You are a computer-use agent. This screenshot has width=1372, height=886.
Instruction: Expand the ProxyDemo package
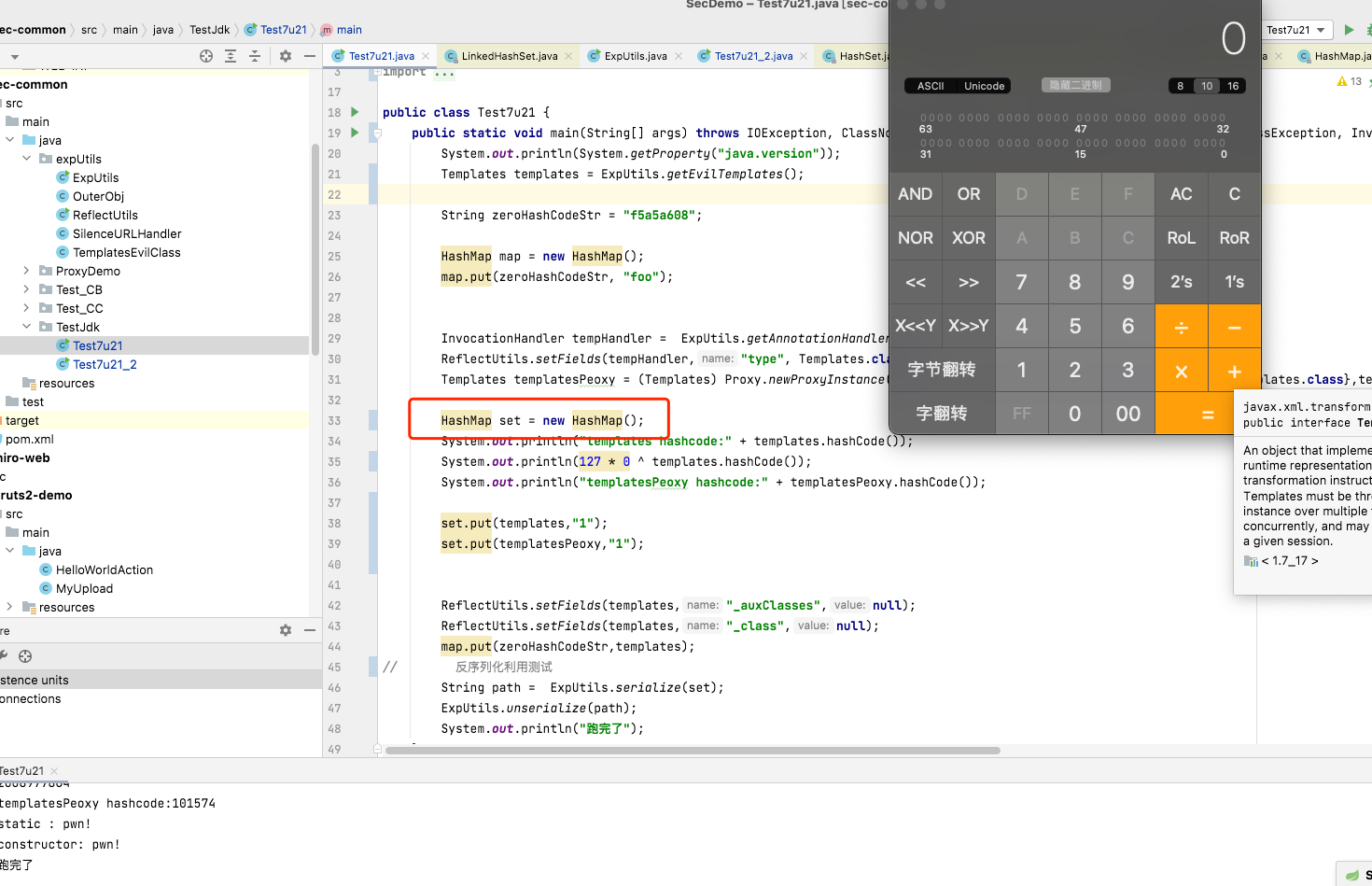pos(27,271)
